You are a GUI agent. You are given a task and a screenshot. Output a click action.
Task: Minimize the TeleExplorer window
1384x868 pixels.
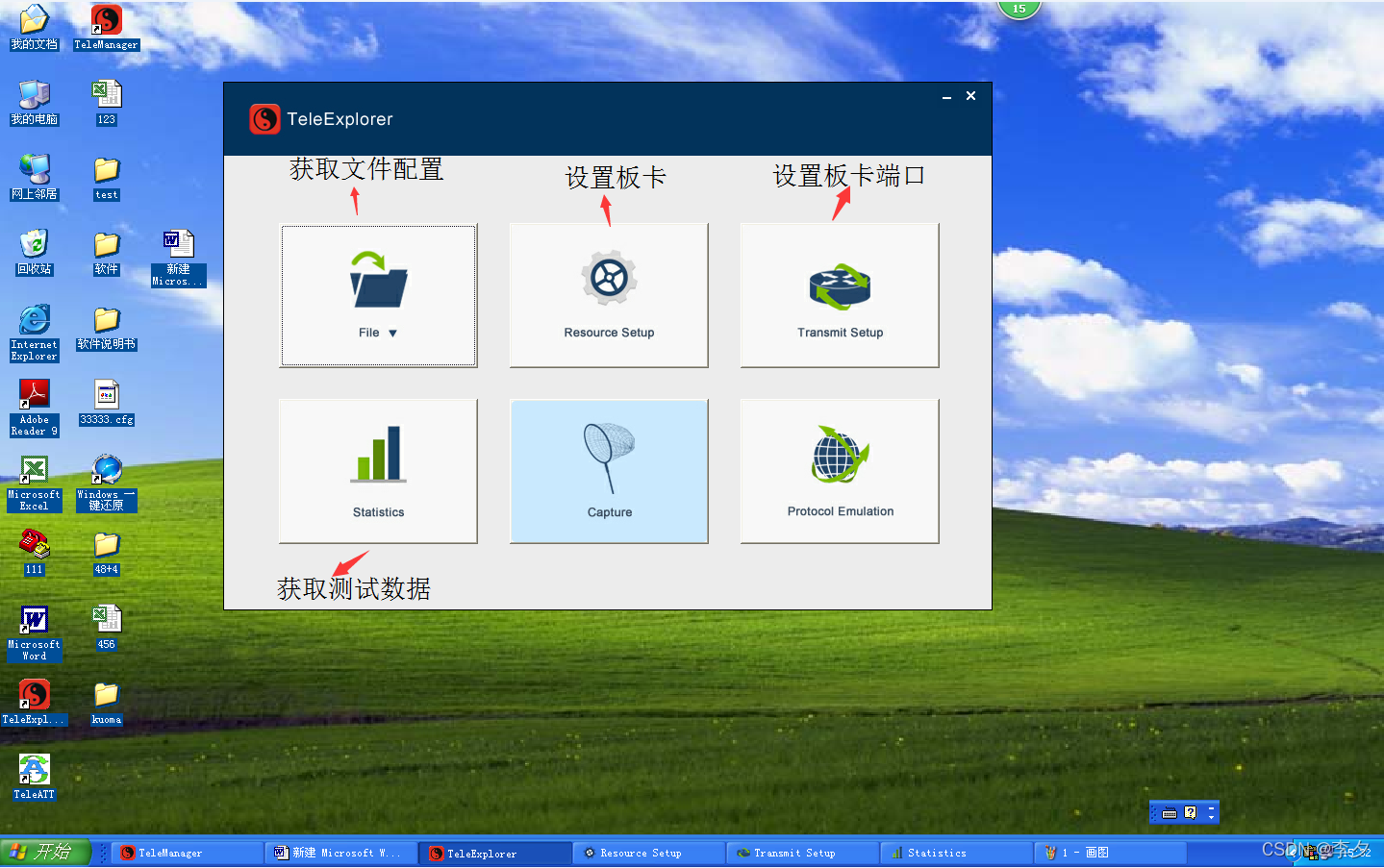(x=946, y=96)
